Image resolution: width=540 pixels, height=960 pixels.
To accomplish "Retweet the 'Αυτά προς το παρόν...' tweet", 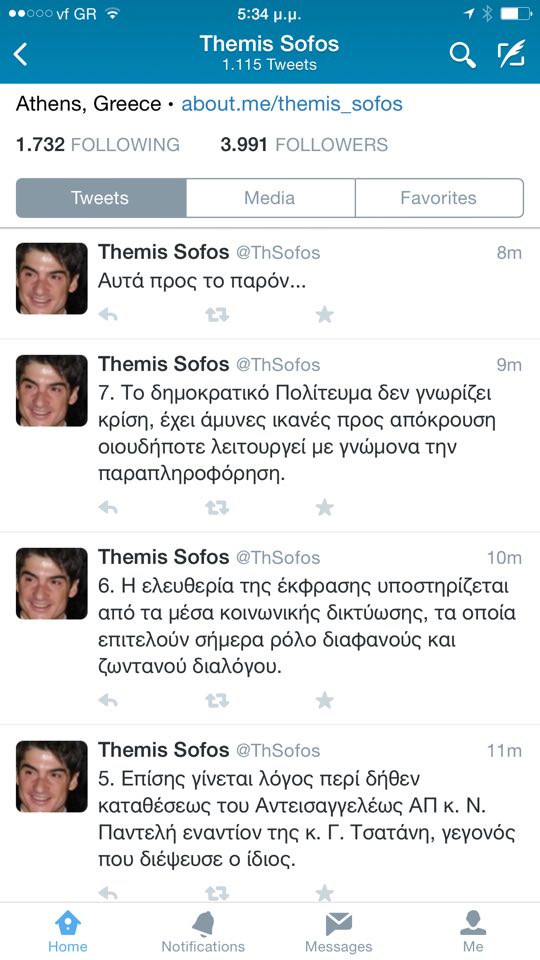I will tap(217, 315).
